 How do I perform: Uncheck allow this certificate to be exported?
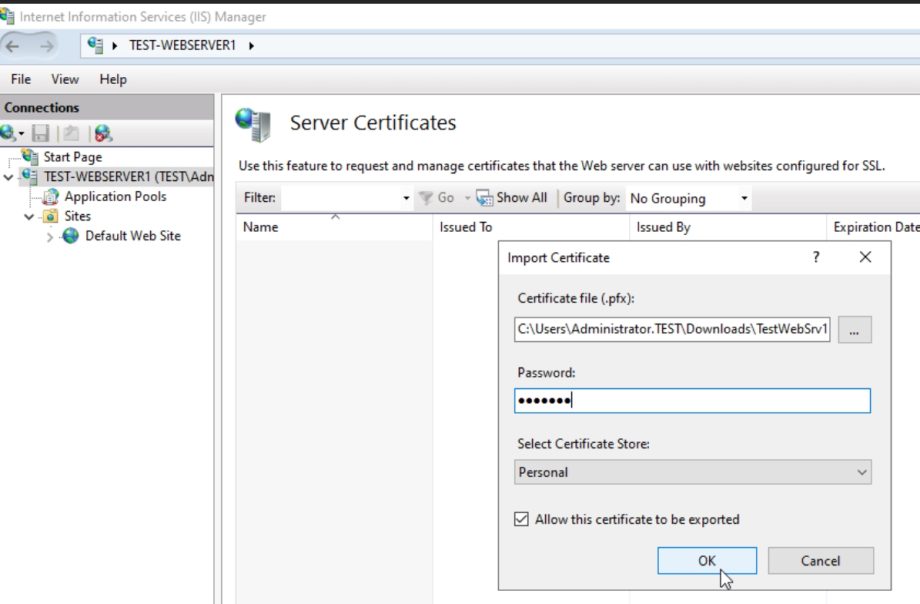[x=520, y=519]
